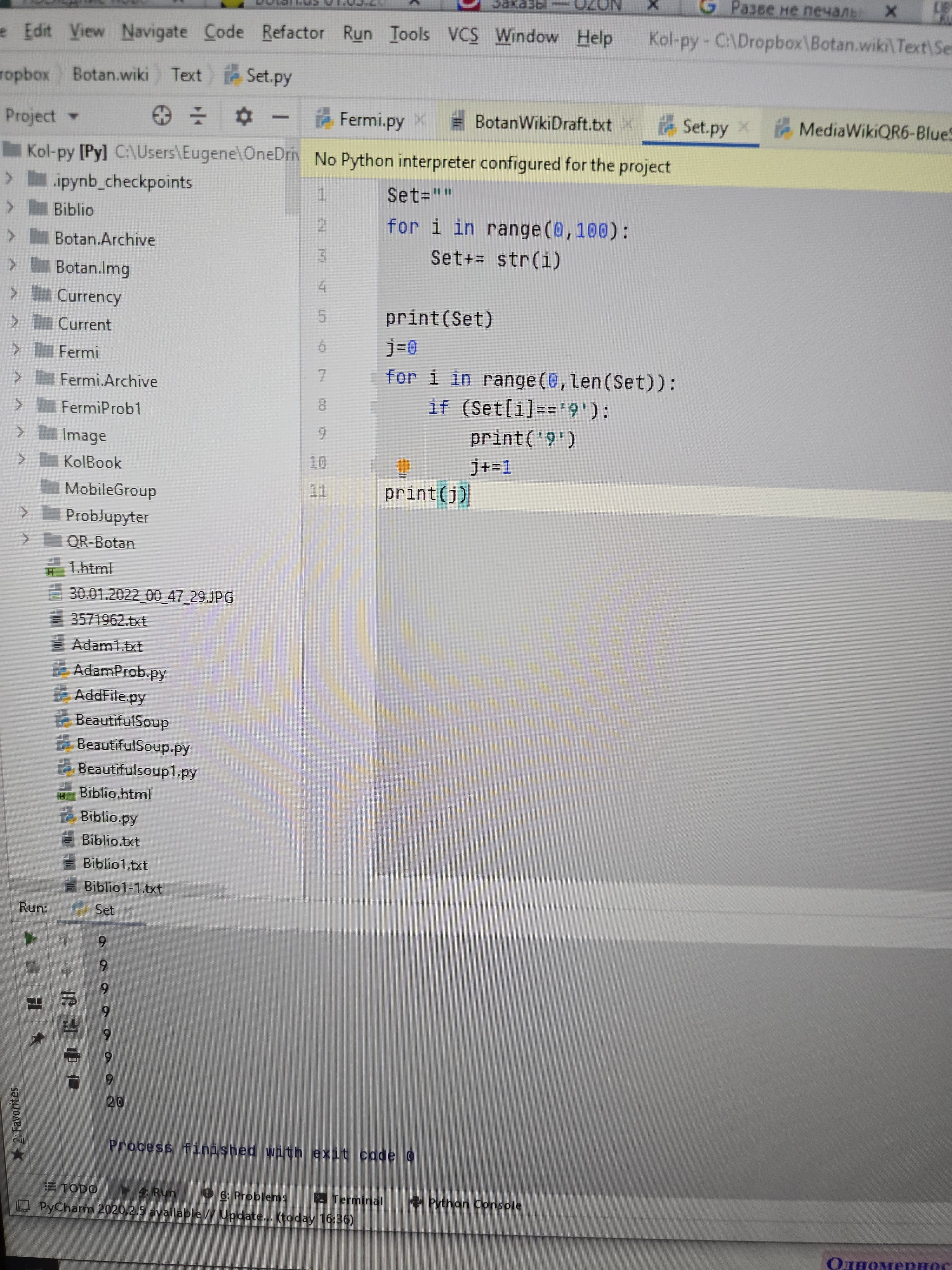The height and width of the screenshot is (1270, 952).
Task: Expand the Biblio folder
Action: (10, 207)
